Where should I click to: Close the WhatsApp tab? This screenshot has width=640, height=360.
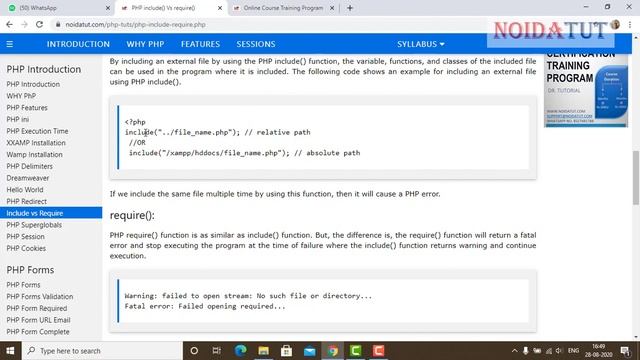coord(108,8)
